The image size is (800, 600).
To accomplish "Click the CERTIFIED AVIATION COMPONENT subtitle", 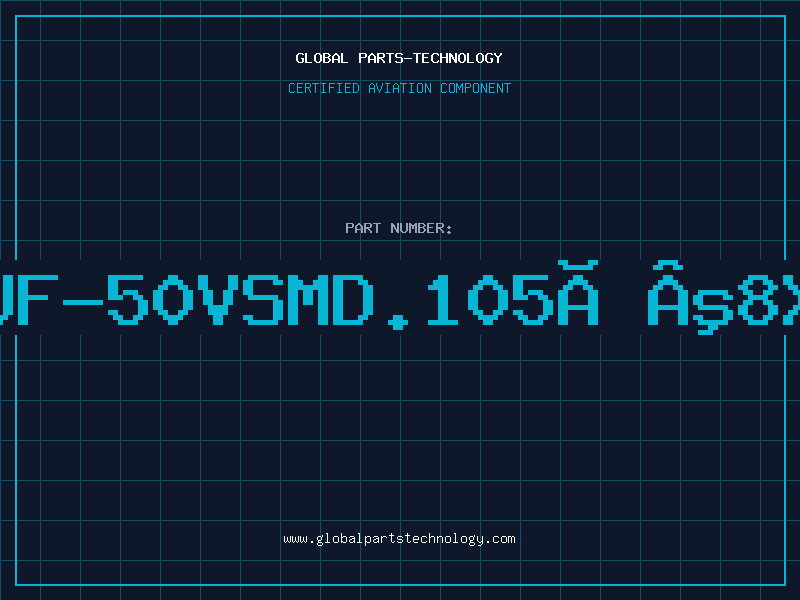I will click(x=399, y=88).
